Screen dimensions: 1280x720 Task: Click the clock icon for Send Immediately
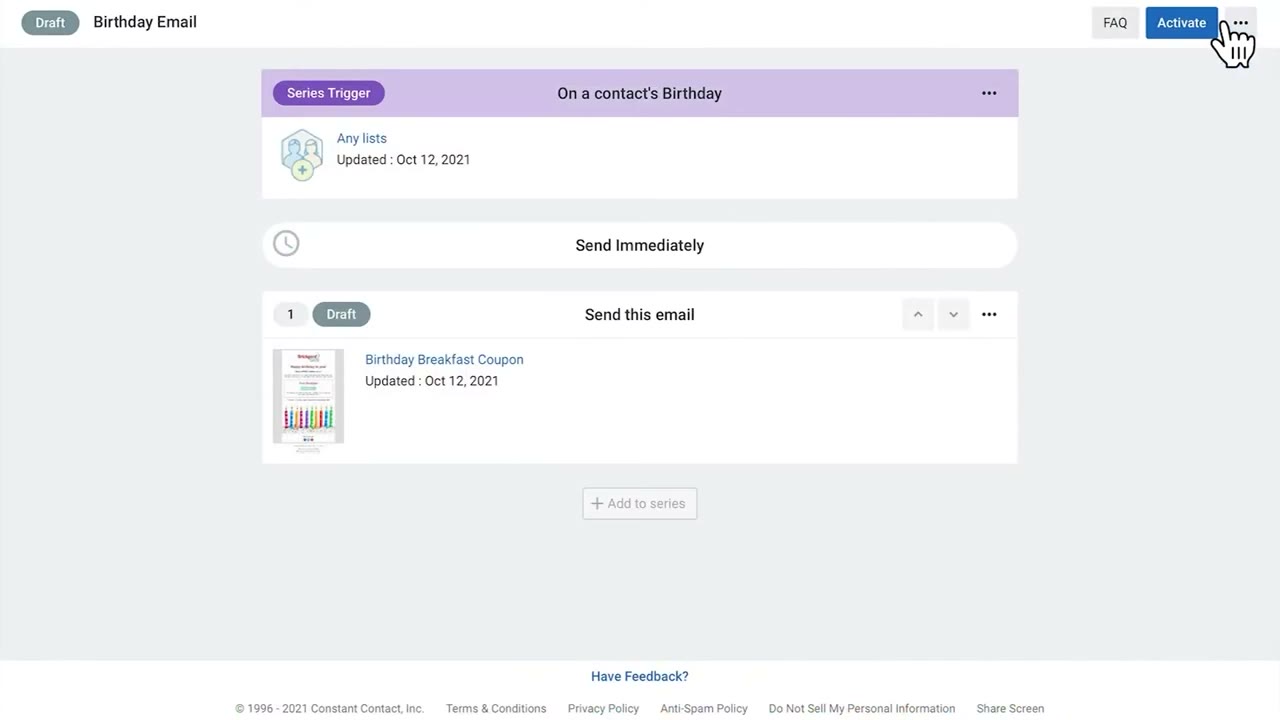[286, 243]
